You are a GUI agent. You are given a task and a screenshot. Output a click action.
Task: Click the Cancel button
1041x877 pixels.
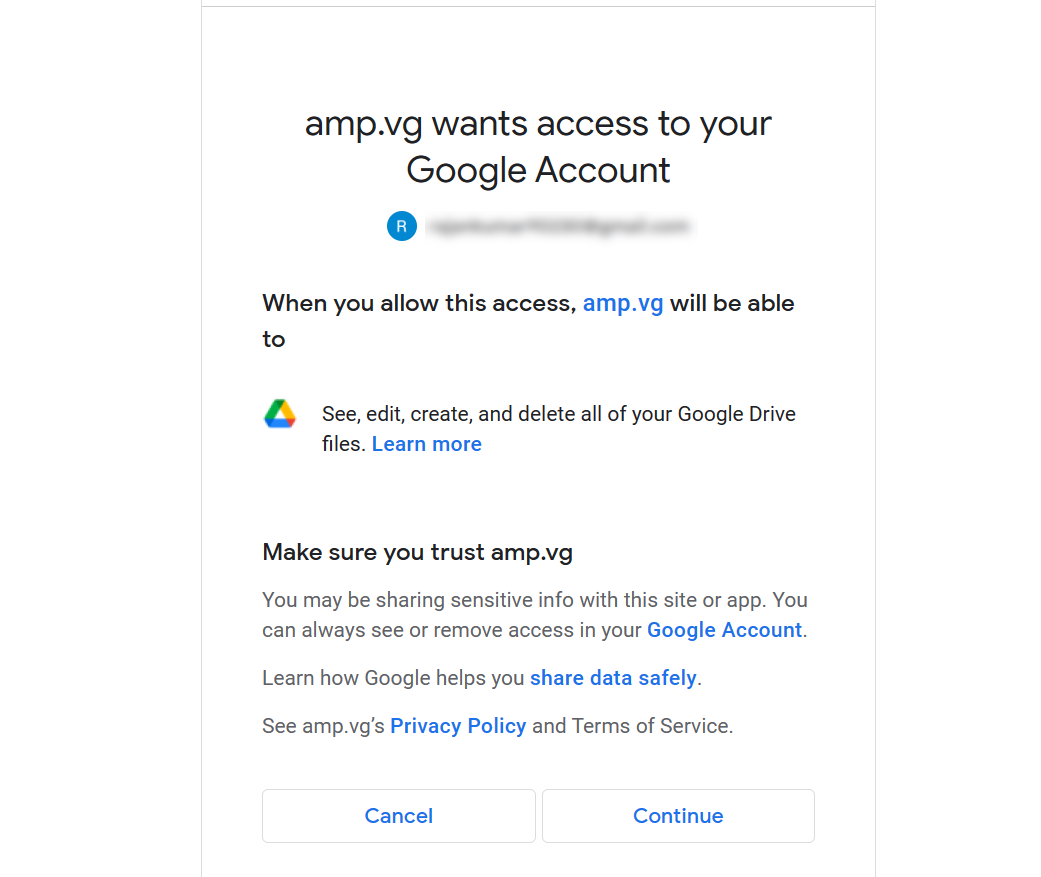(x=398, y=816)
